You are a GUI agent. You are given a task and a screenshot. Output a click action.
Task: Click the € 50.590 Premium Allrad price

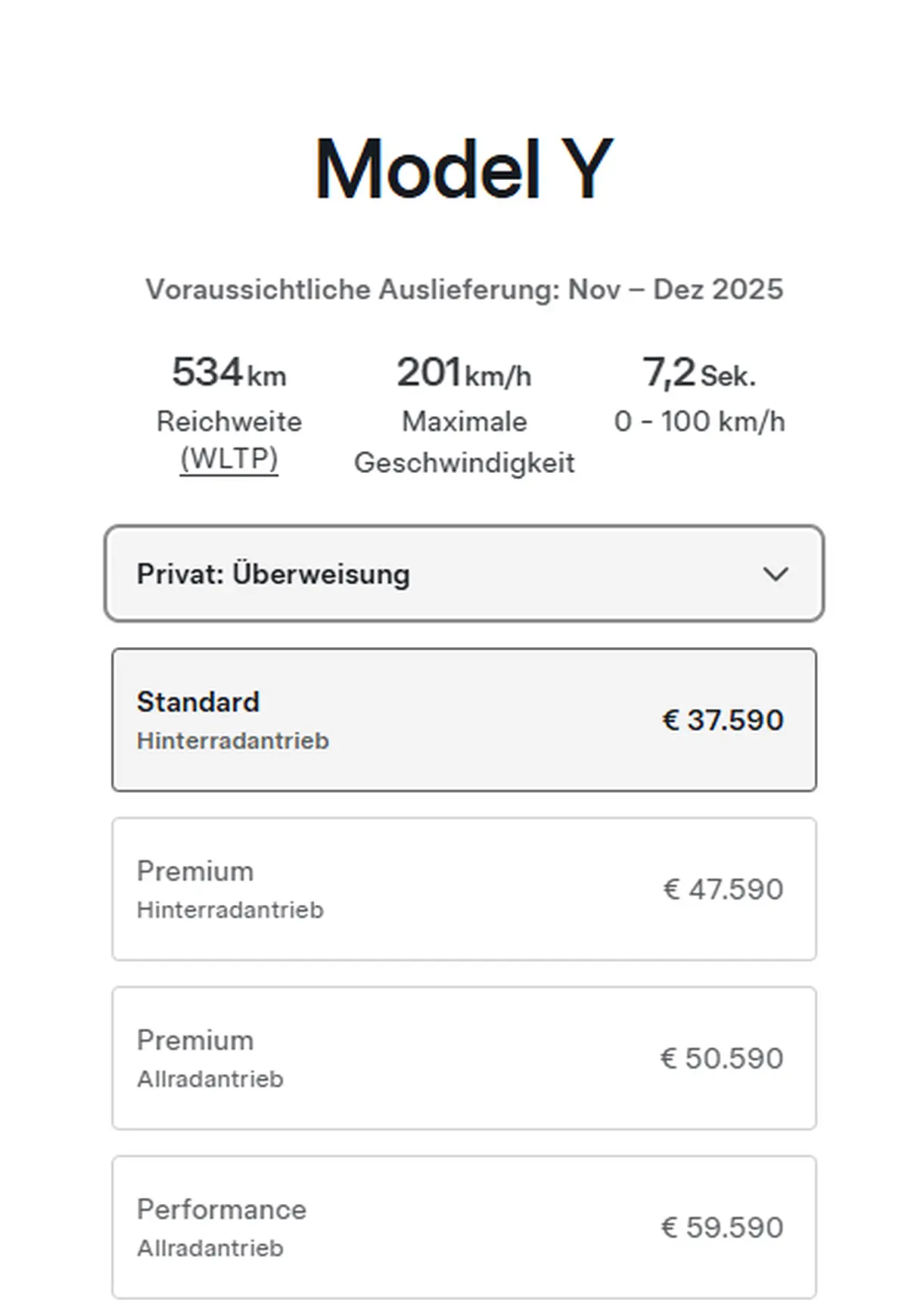(721, 1058)
